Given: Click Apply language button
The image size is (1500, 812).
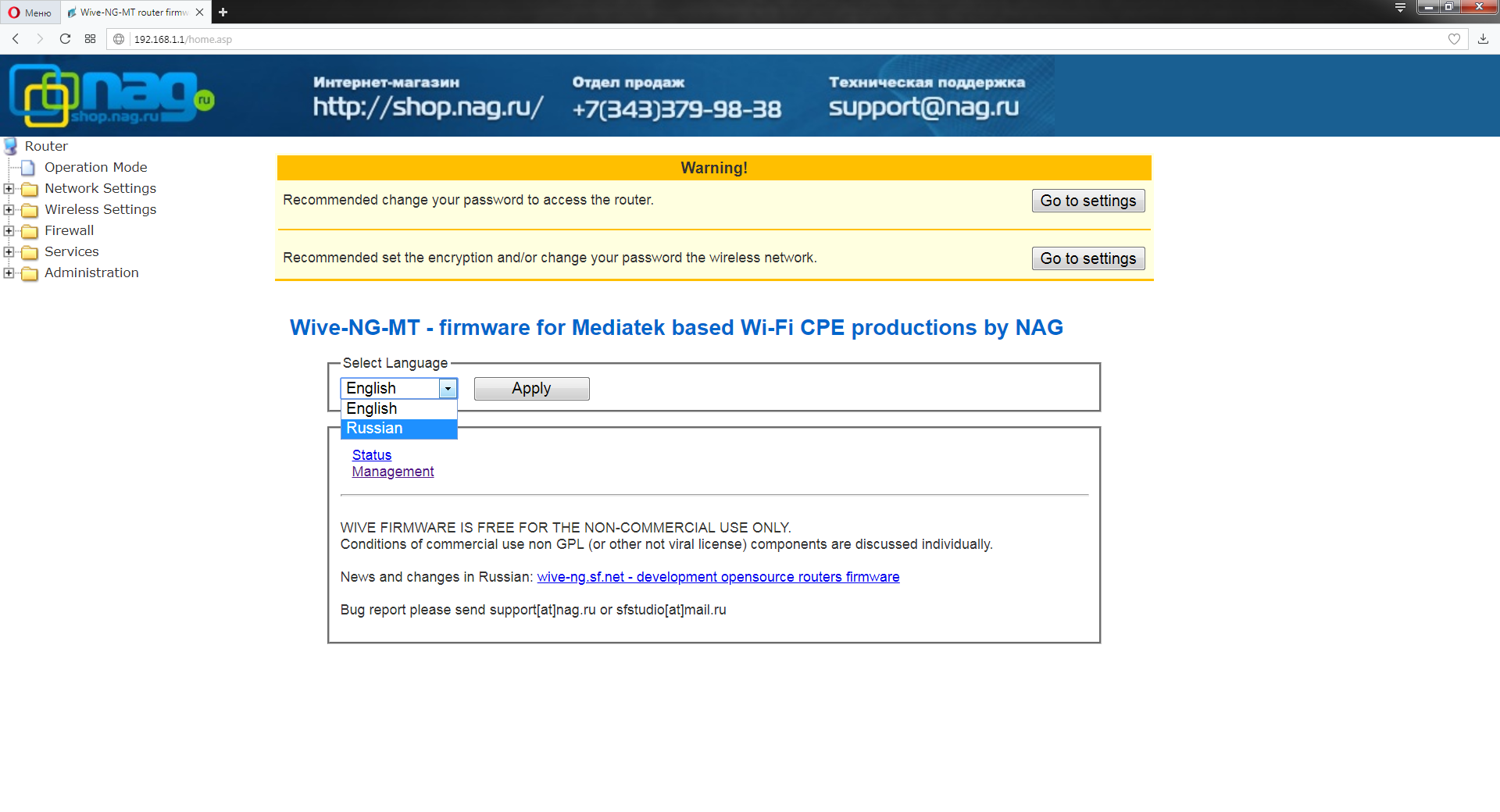Looking at the screenshot, I should tap(531, 388).
